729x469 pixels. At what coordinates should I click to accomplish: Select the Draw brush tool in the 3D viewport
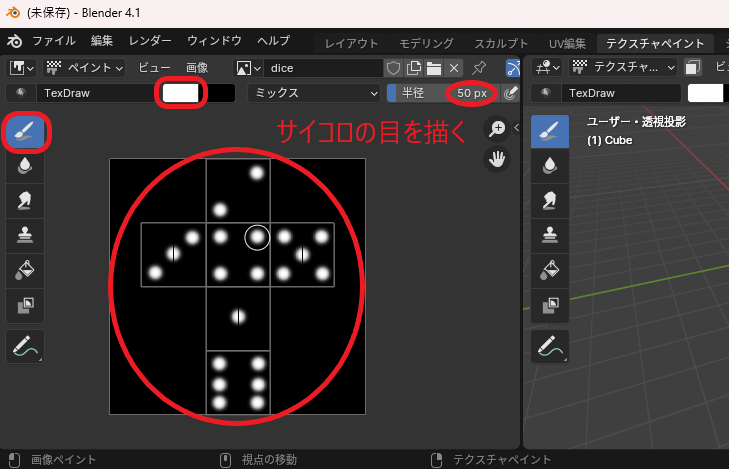click(x=550, y=132)
